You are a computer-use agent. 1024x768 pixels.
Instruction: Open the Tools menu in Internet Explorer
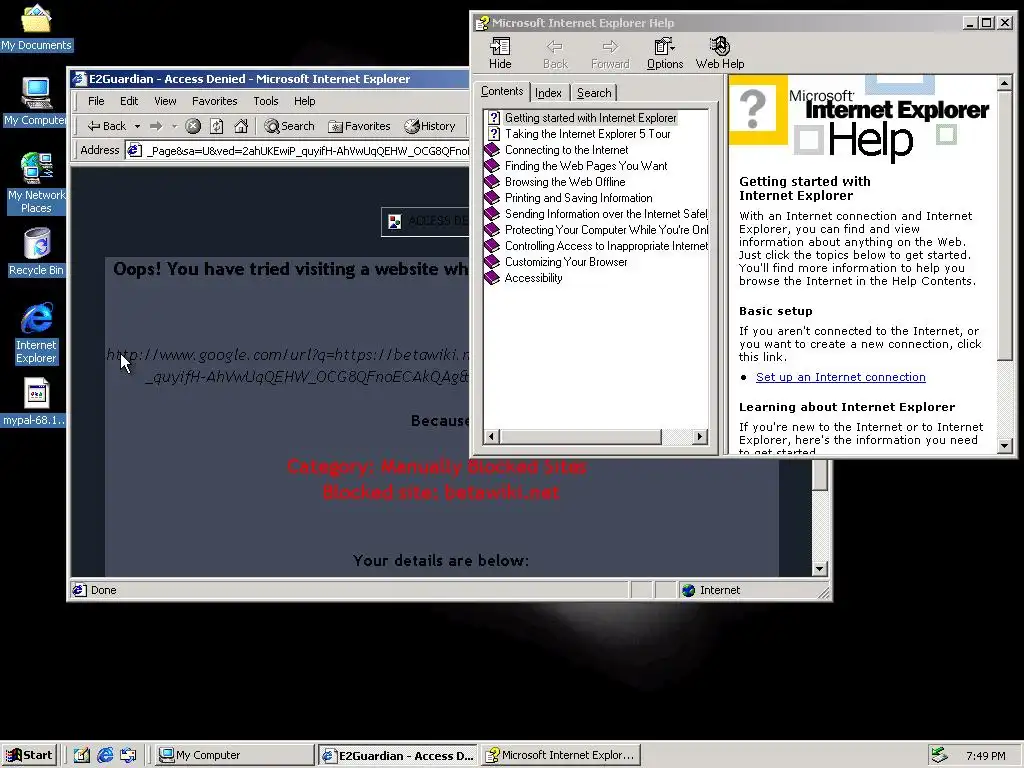[x=266, y=101]
